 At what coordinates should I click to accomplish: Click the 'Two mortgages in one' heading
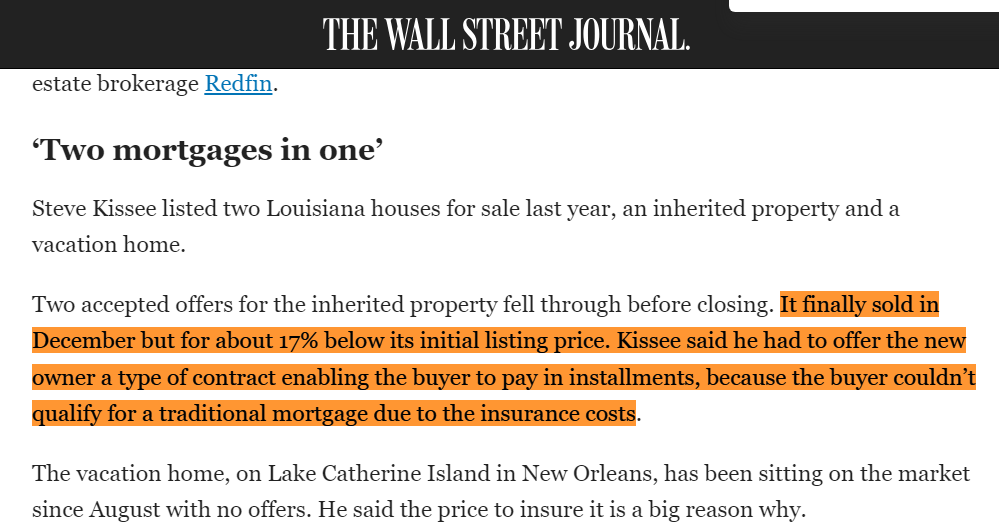[x=208, y=151]
